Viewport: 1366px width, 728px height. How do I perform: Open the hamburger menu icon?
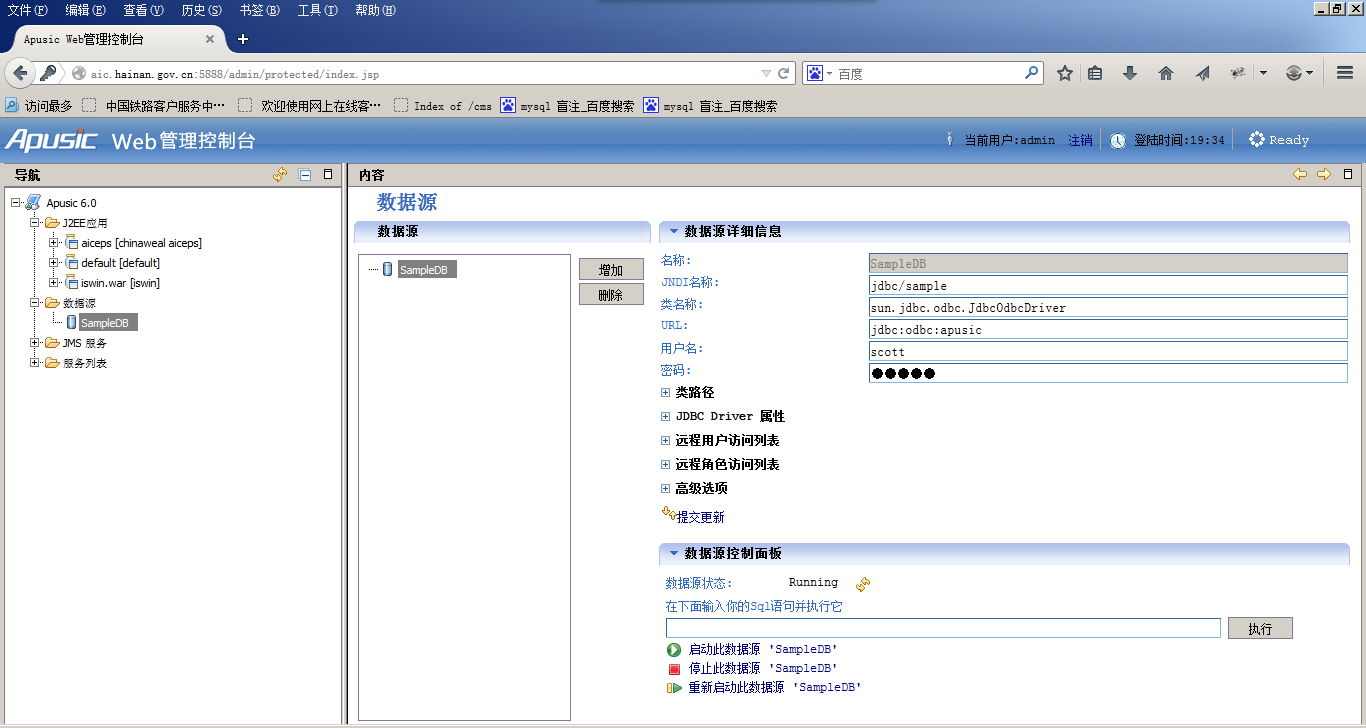tap(1345, 73)
